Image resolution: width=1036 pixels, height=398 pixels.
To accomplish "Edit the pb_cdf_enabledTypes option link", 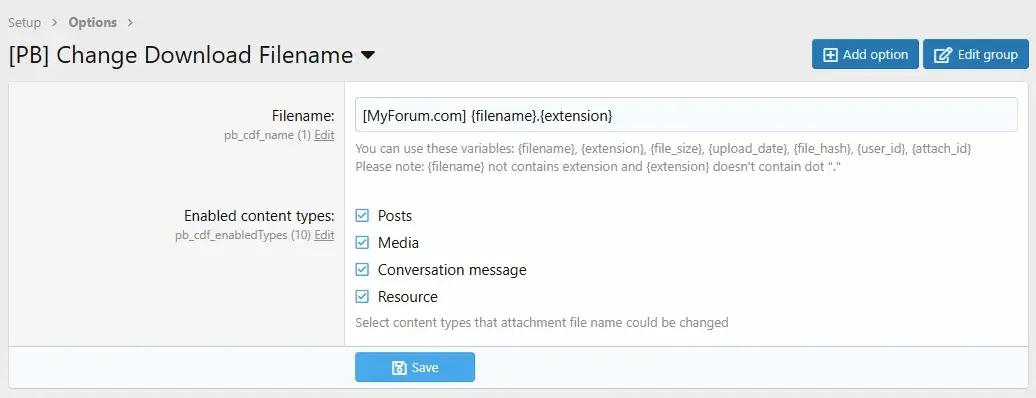I will 324,235.
